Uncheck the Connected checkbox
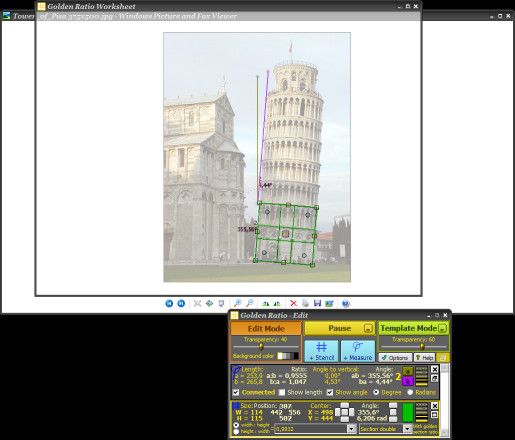 pyautogui.click(x=236, y=392)
